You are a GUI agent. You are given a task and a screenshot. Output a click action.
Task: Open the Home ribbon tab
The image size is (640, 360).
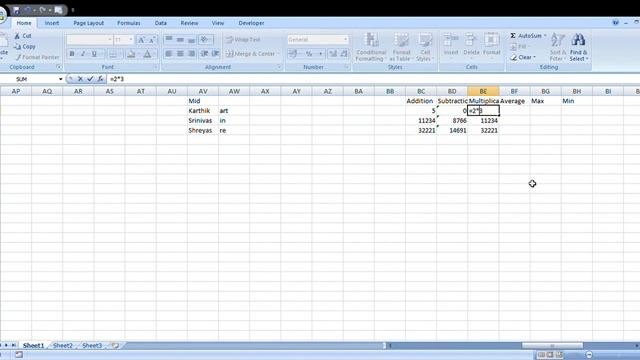[24, 23]
